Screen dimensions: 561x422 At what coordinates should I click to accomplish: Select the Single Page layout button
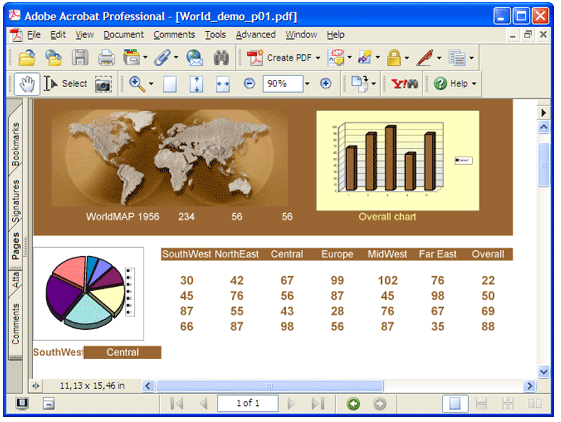point(455,404)
